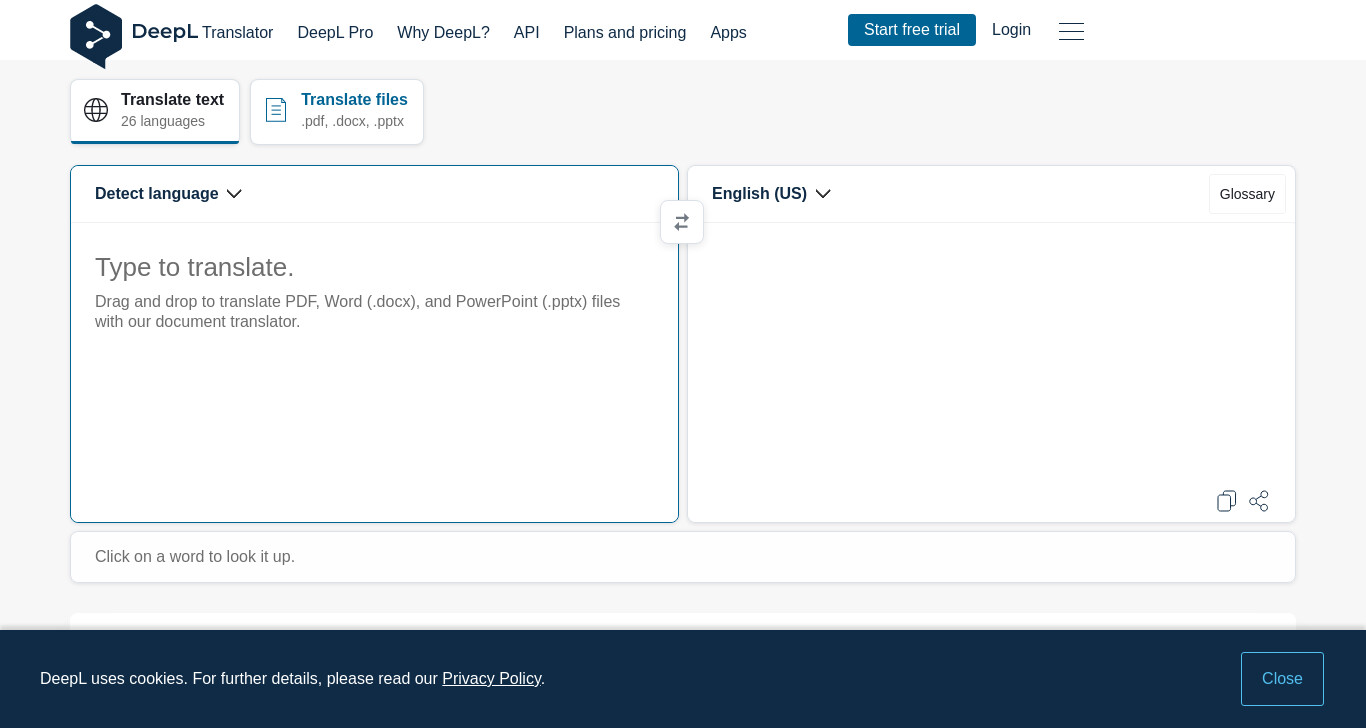Open the Why DeepL? menu item

point(443,32)
